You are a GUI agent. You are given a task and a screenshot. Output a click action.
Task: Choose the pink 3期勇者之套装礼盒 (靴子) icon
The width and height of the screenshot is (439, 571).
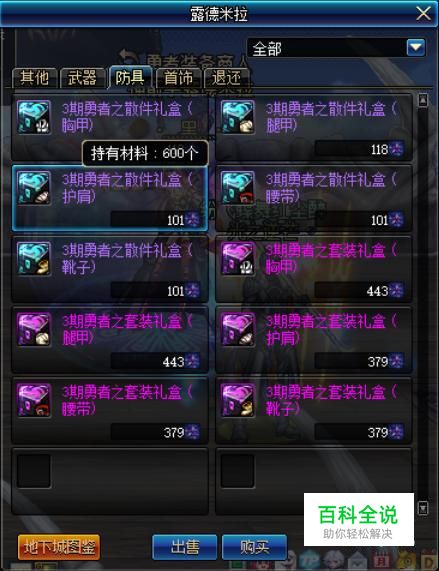[x=237, y=400]
